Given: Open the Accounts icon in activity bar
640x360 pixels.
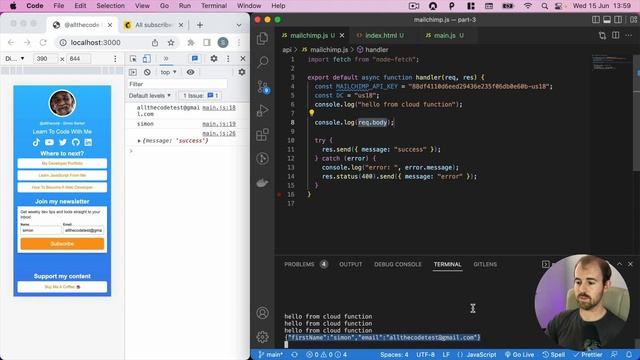Looking at the screenshot, I should pos(262,313).
